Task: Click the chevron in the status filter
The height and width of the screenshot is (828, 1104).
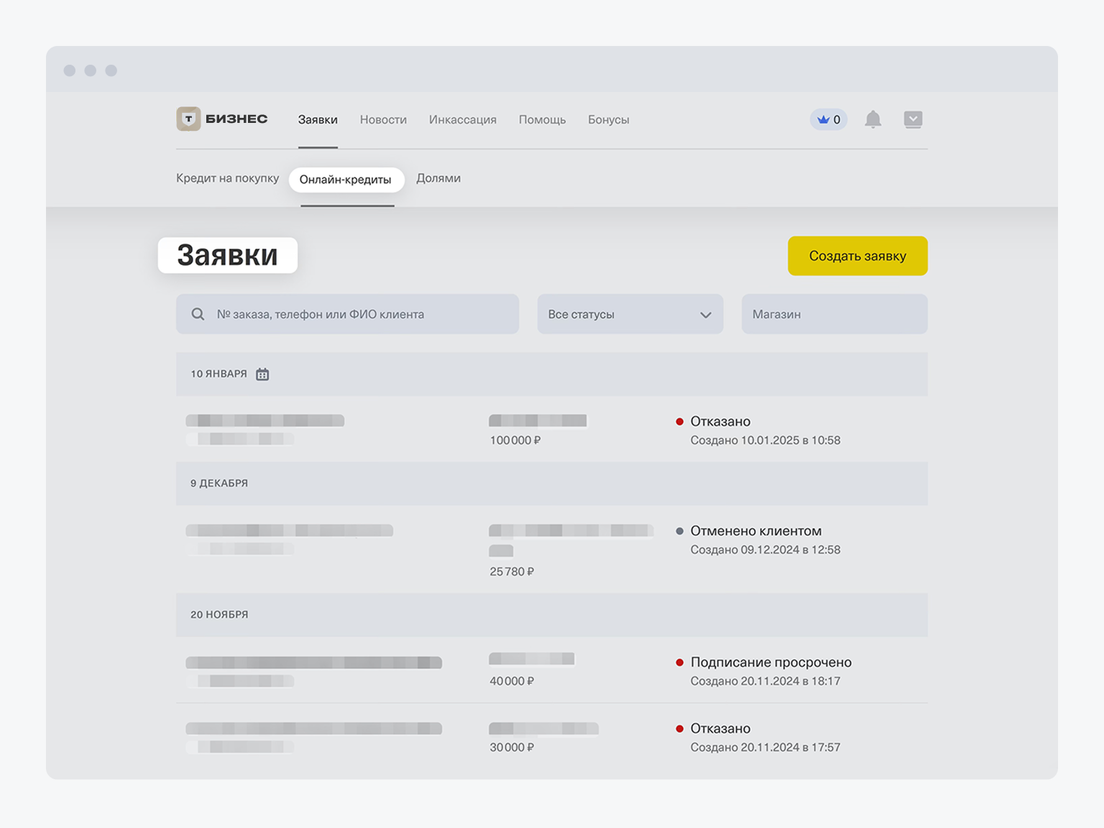Action: [x=705, y=315]
